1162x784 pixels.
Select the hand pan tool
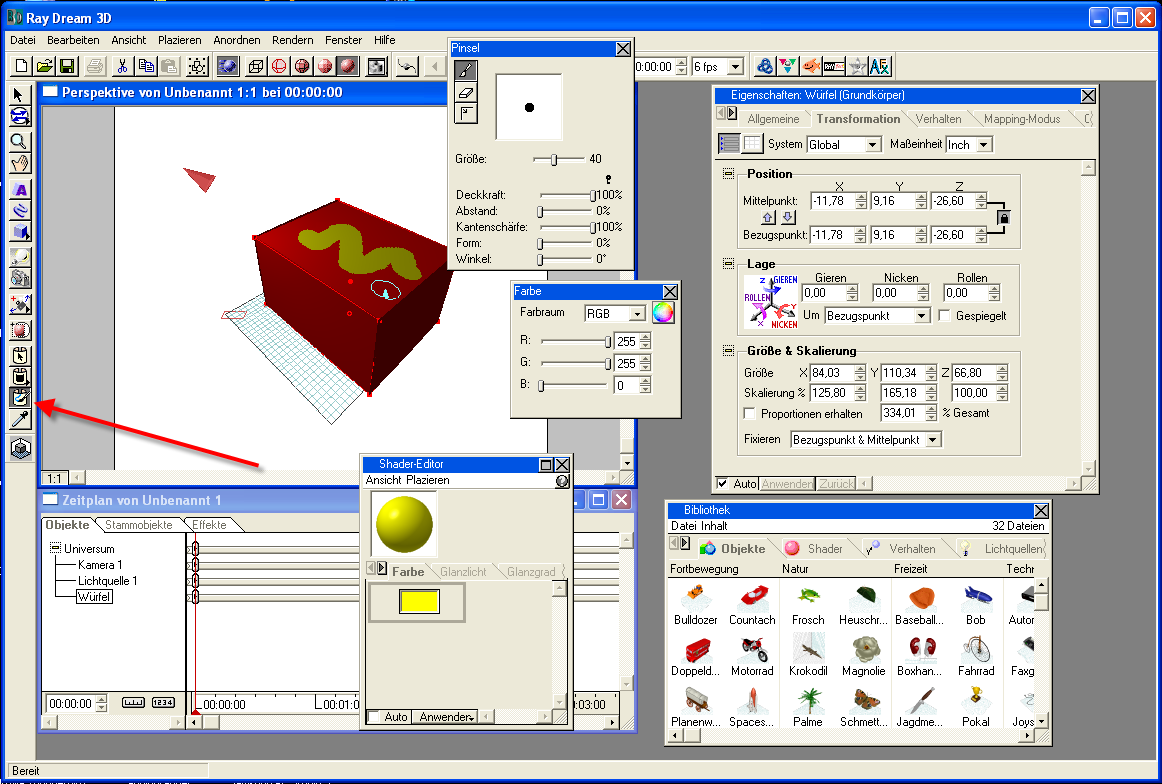point(20,163)
